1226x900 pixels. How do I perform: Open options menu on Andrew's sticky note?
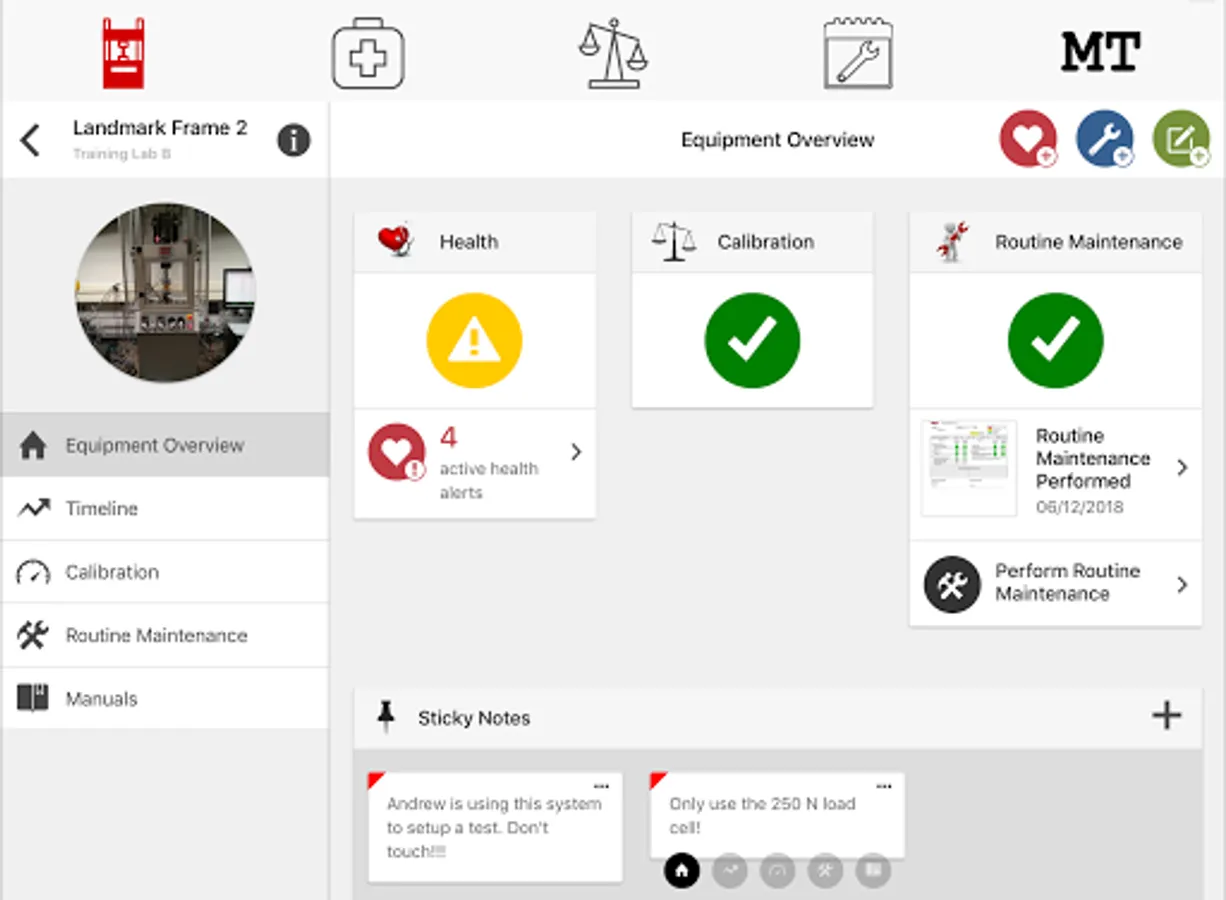(601, 786)
